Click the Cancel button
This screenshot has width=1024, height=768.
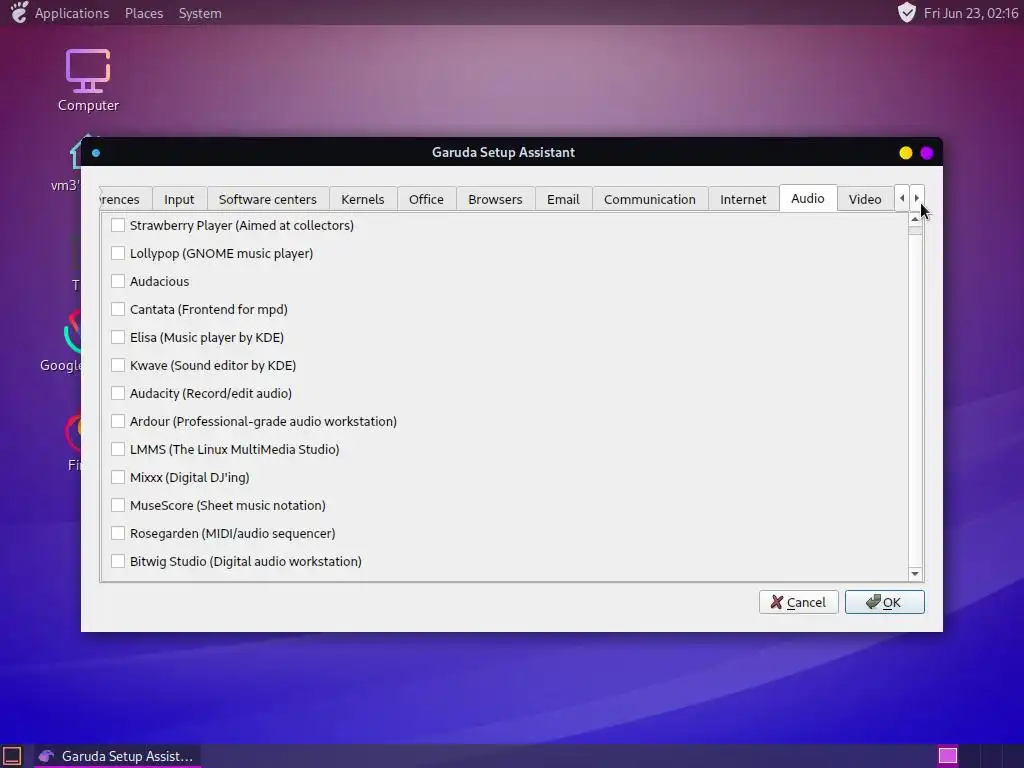point(798,602)
